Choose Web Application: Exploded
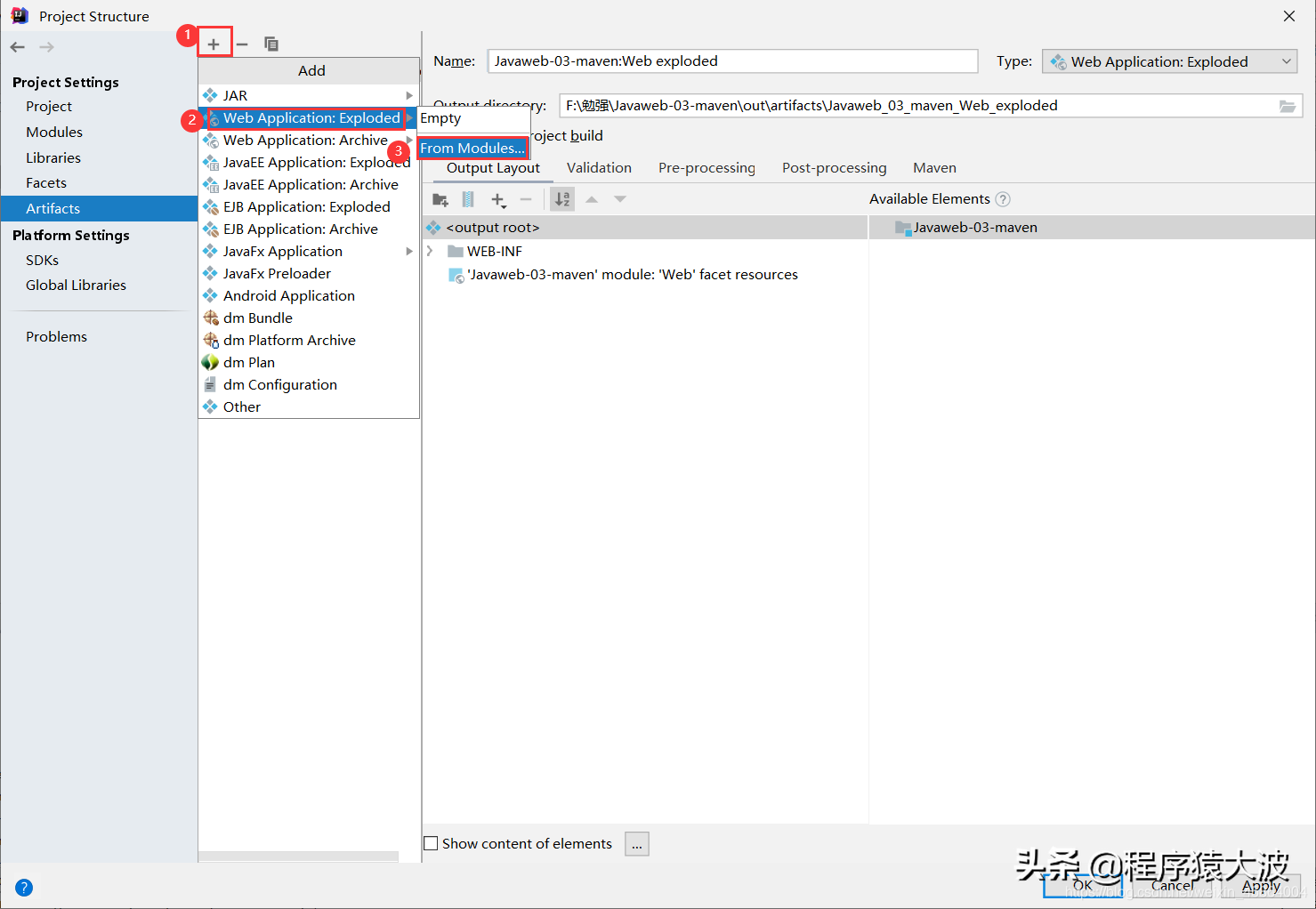 [308, 117]
